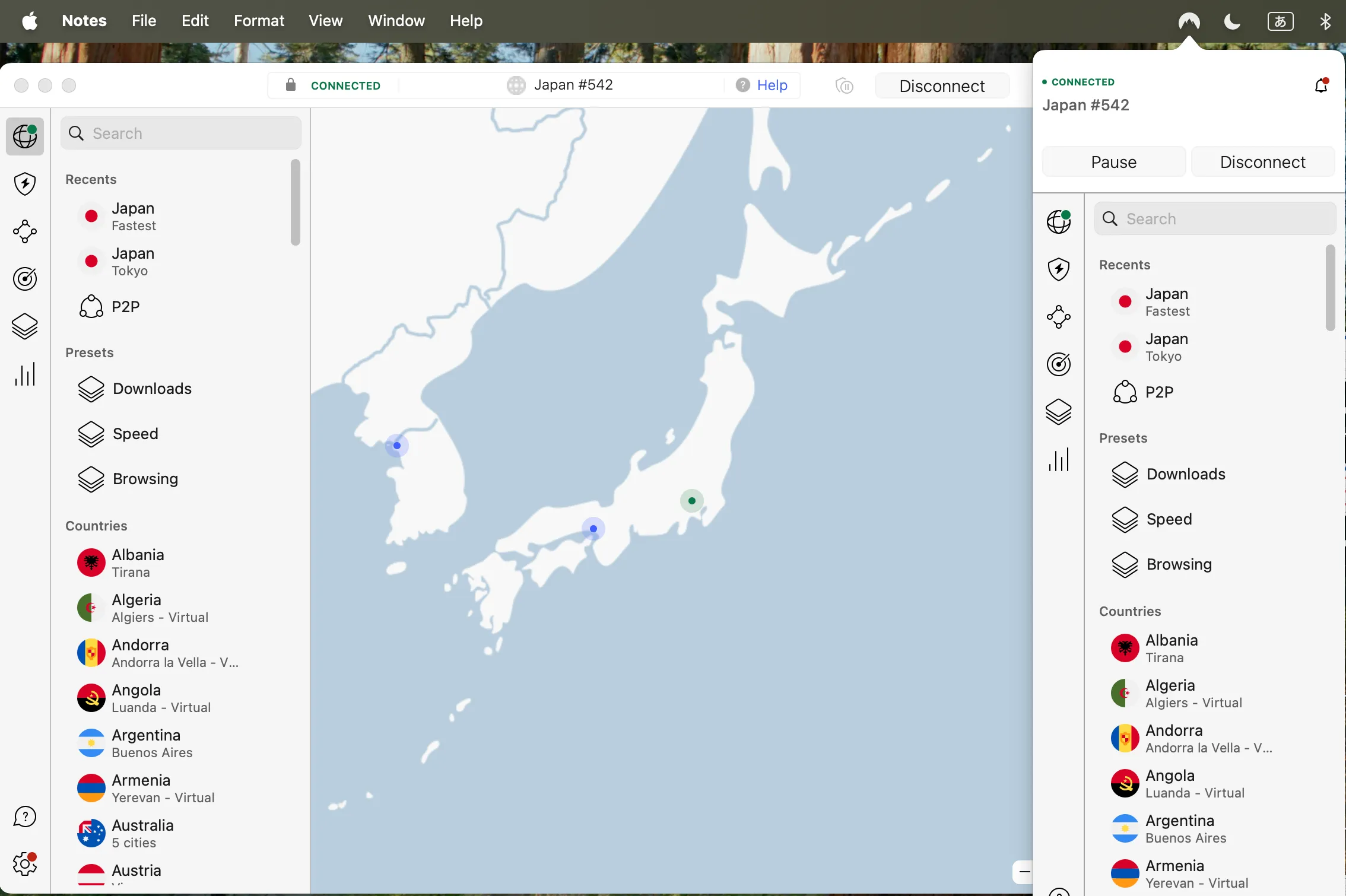Screen dimensions: 1346x896
Task: Select Dark Web Monitor radar in popup sidebar
Action: [x=1059, y=364]
